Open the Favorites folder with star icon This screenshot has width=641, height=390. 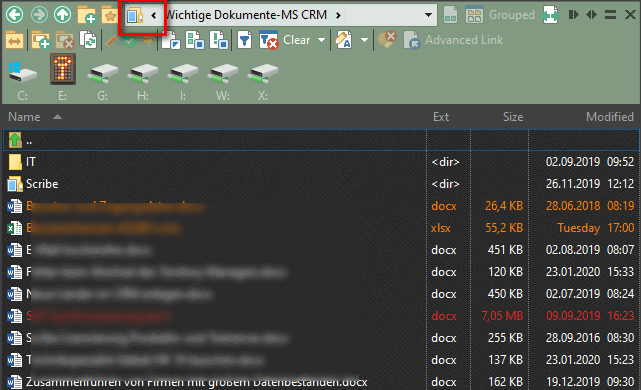coord(110,15)
